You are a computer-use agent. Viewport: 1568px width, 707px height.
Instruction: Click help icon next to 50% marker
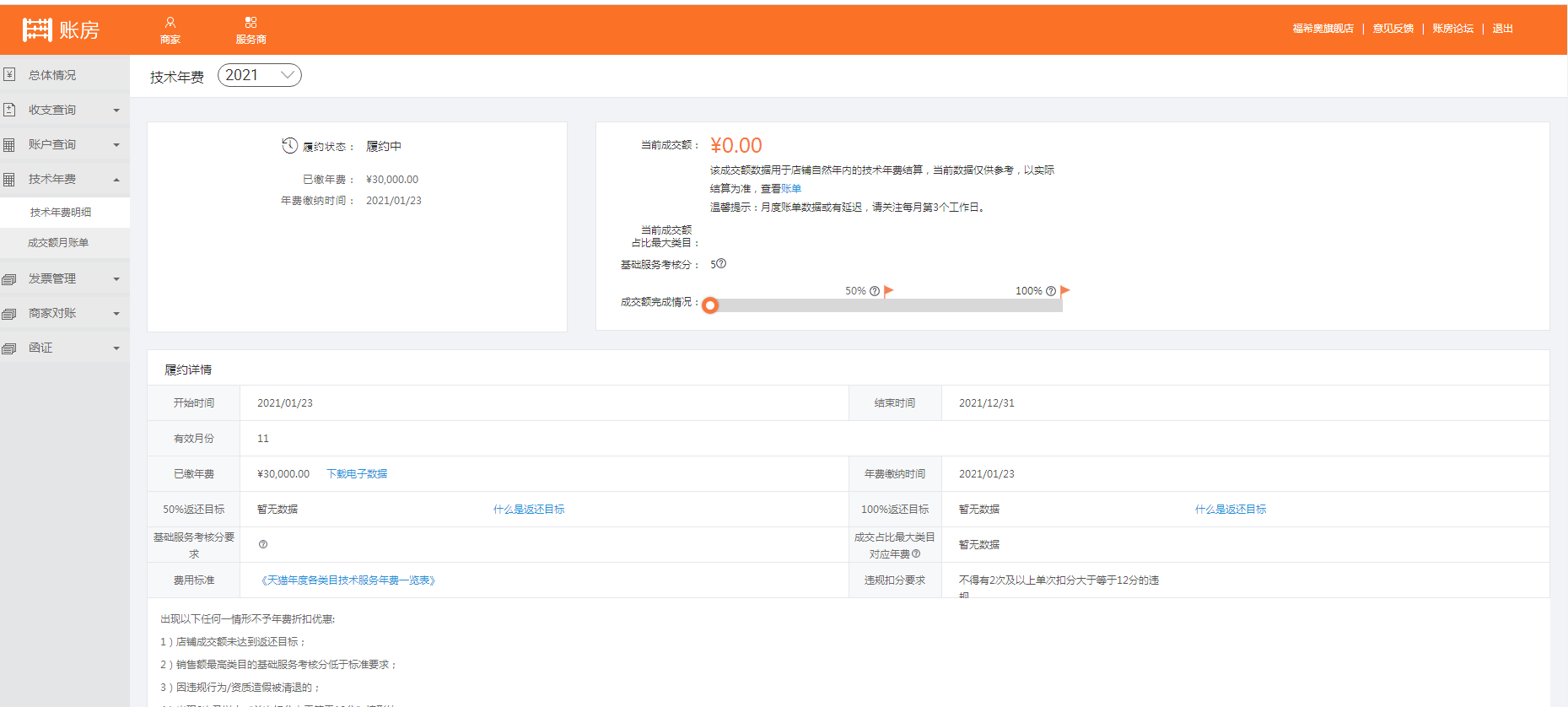coord(875,291)
